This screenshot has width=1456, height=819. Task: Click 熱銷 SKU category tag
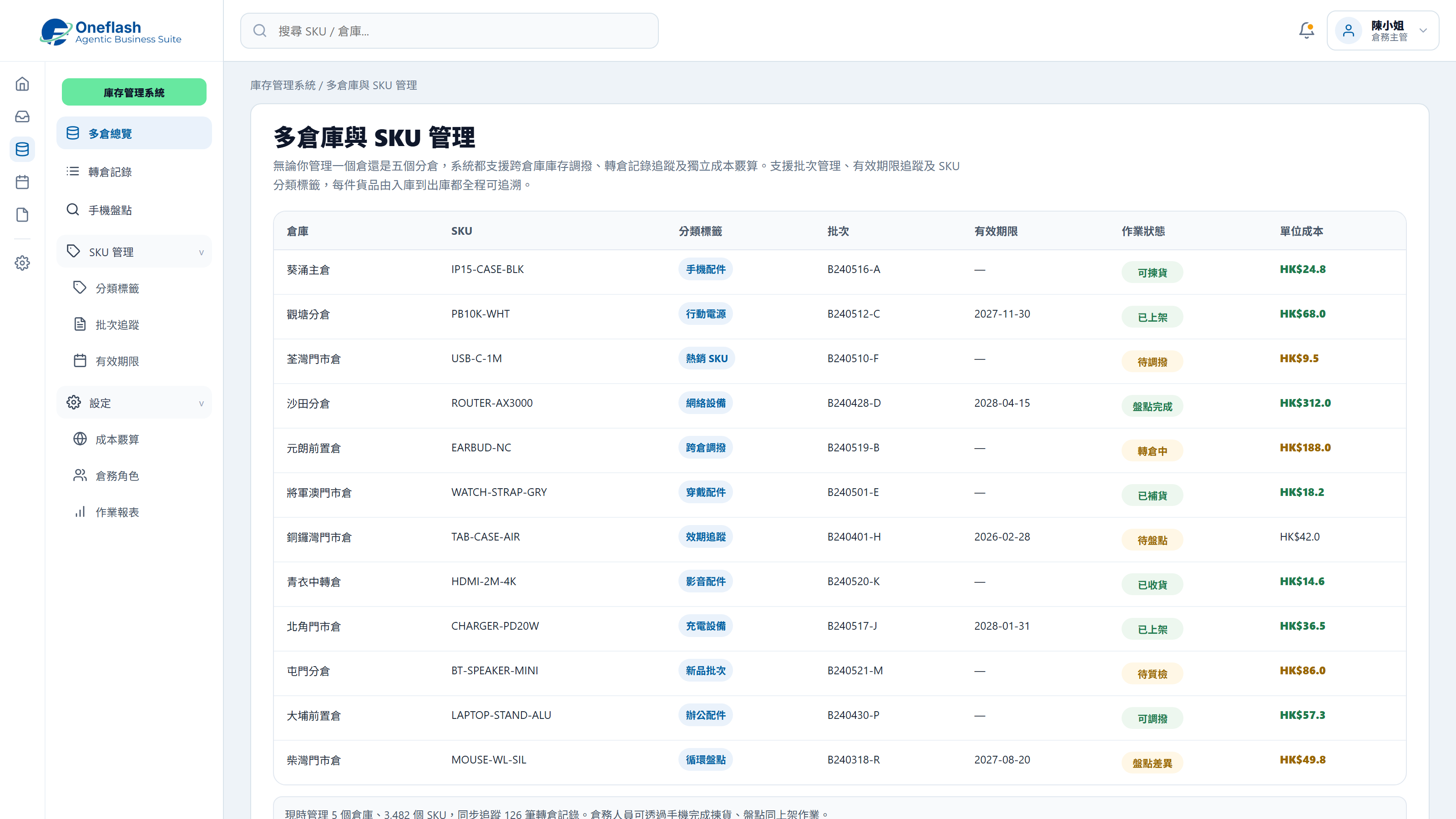[x=707, y=359]
